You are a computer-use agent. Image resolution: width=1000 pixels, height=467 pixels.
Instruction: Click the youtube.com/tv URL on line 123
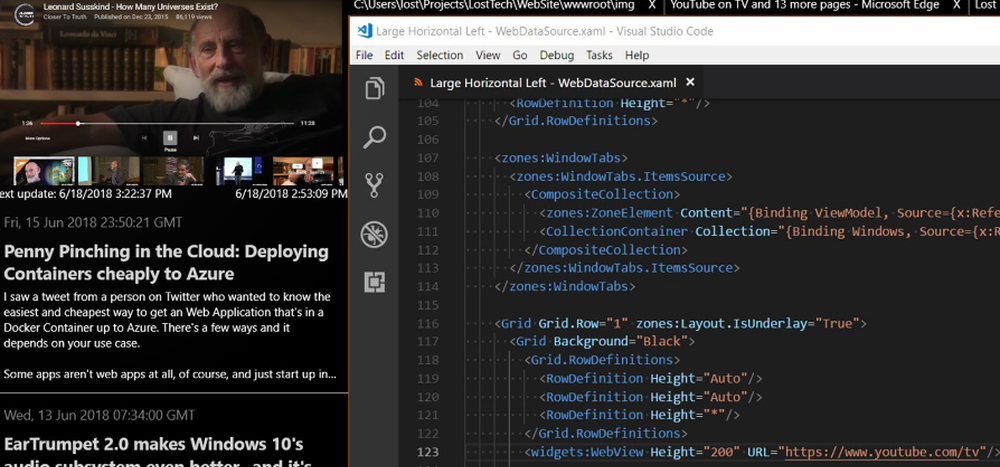pos(881,452)
